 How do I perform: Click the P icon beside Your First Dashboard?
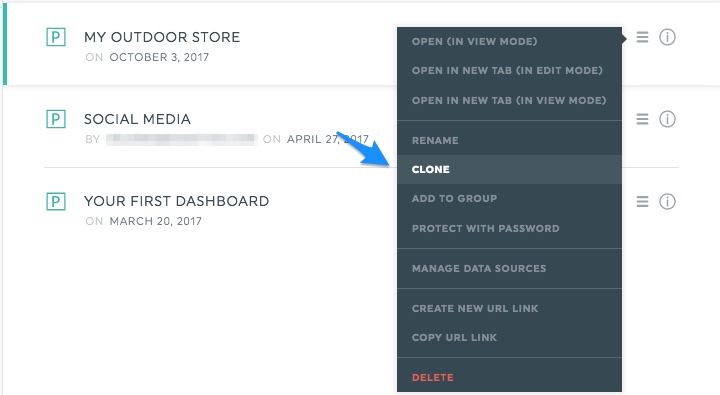click(56, 202)
